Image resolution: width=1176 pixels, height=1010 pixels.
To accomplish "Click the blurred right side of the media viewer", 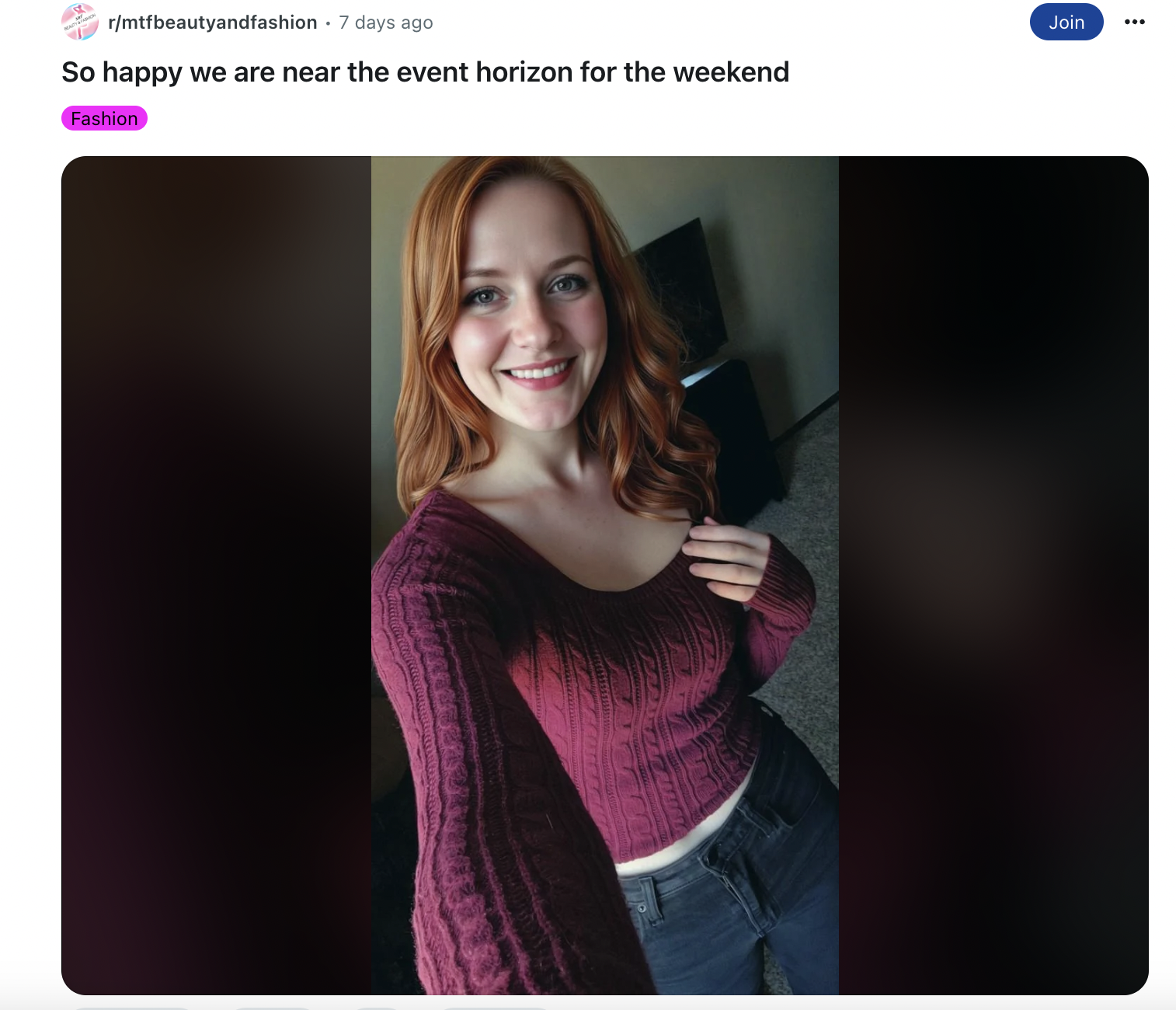I will pyautogui.click(x=993, y=576).
